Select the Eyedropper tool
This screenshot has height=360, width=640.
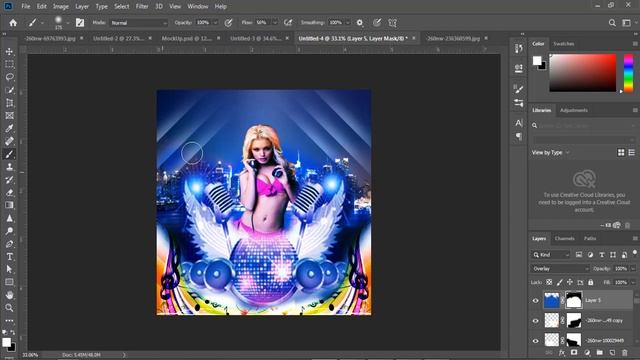(9, 129)
